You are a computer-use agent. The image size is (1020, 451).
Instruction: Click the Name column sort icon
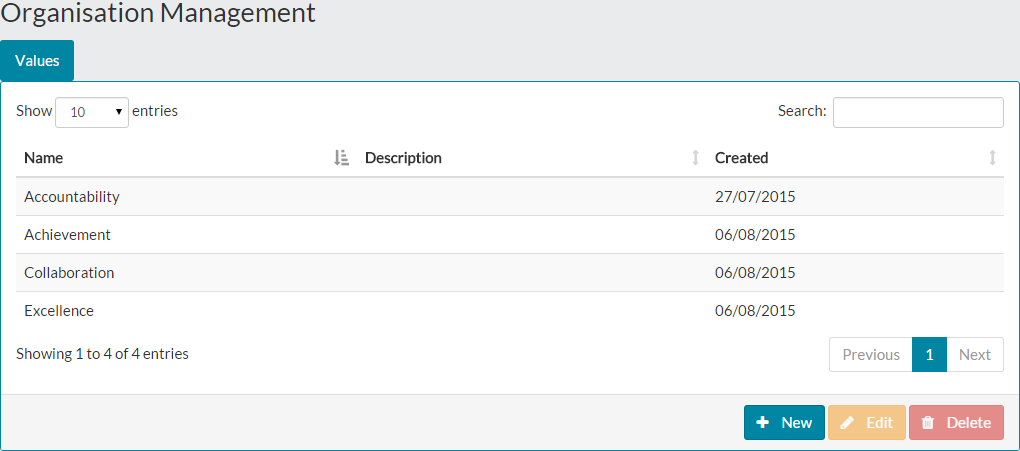(341, 158)
